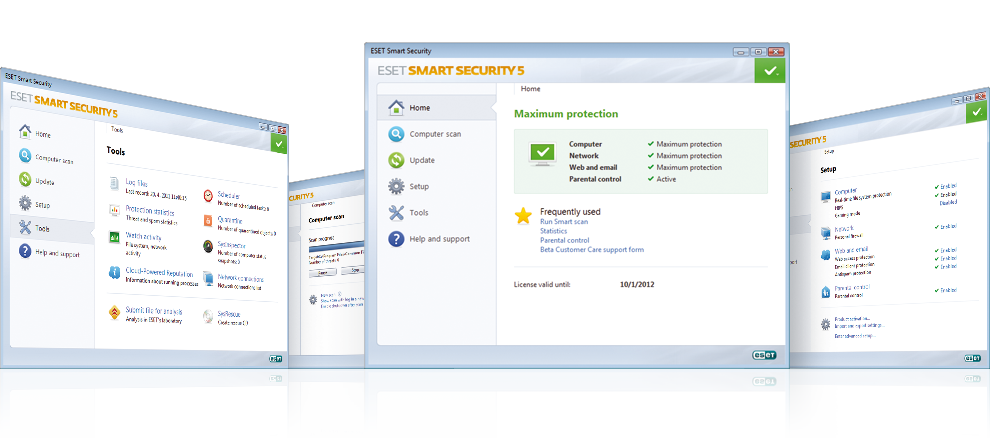990x440 pixels.
Task: Click Network row's Maximum protection status
Action: [684, 156]
